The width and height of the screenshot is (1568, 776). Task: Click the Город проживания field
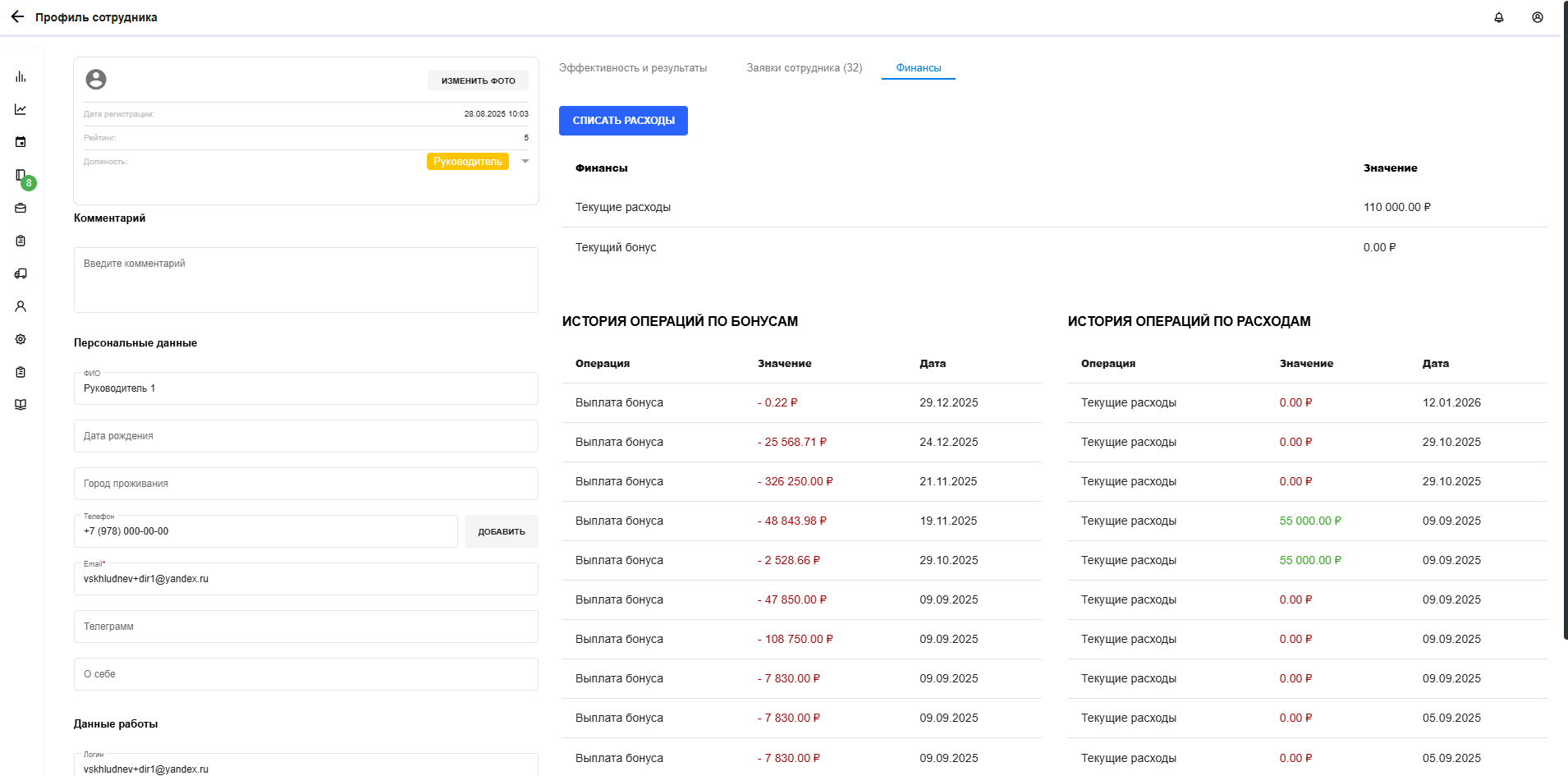tap(306, 484)
